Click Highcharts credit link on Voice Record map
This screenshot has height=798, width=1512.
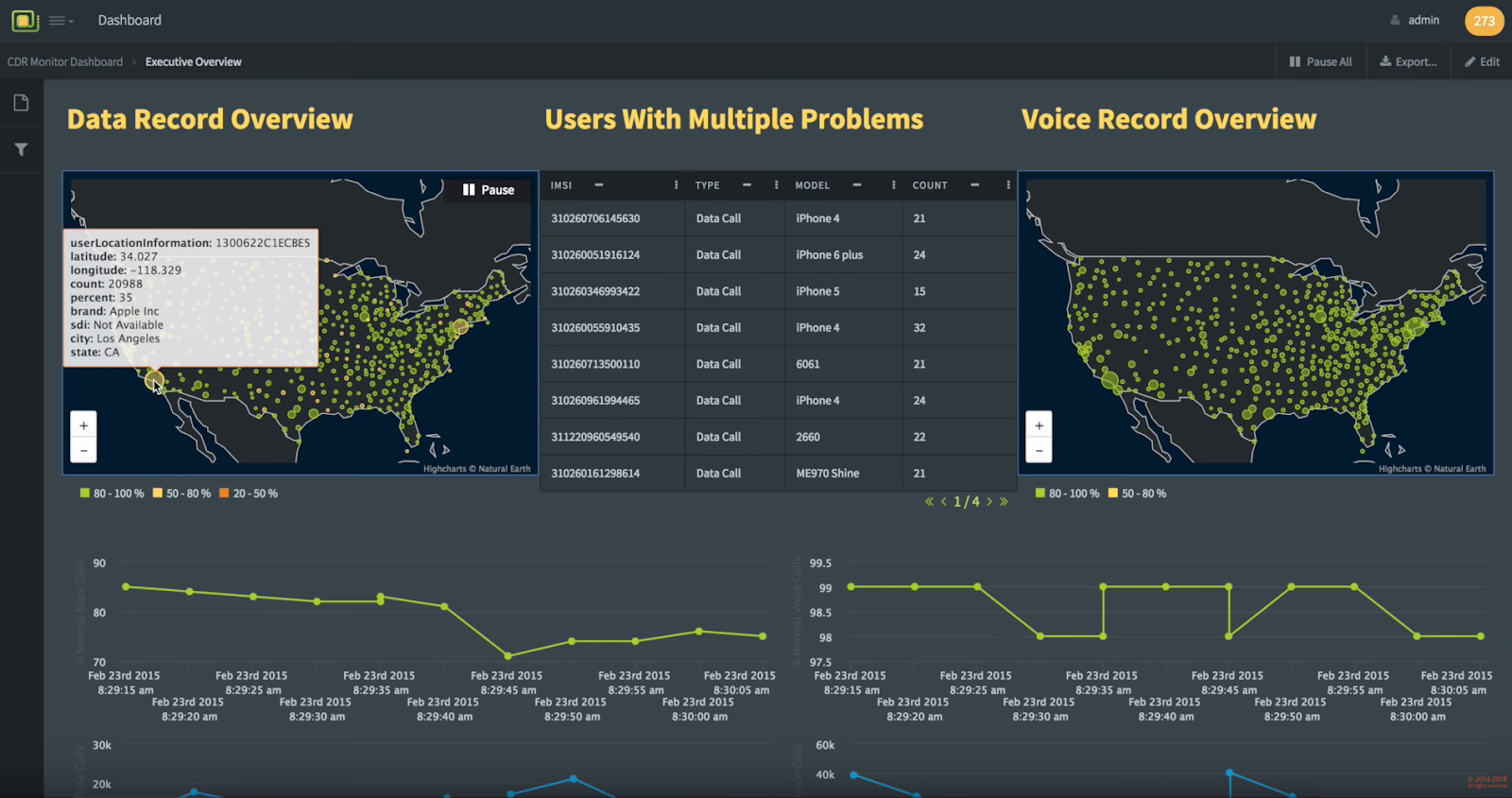click(x=1432, y=469)
